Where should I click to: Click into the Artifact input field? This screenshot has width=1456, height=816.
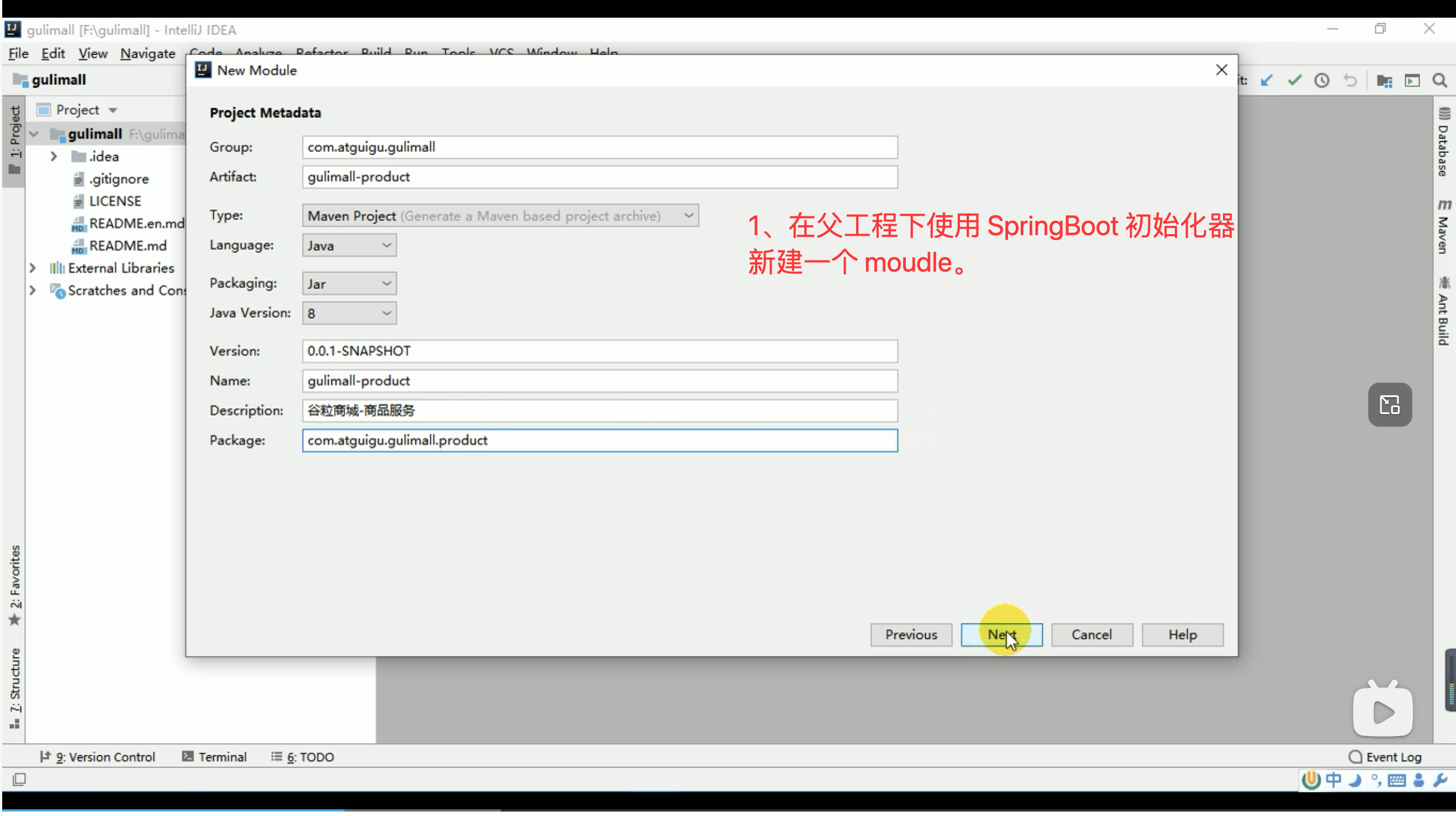599,177
